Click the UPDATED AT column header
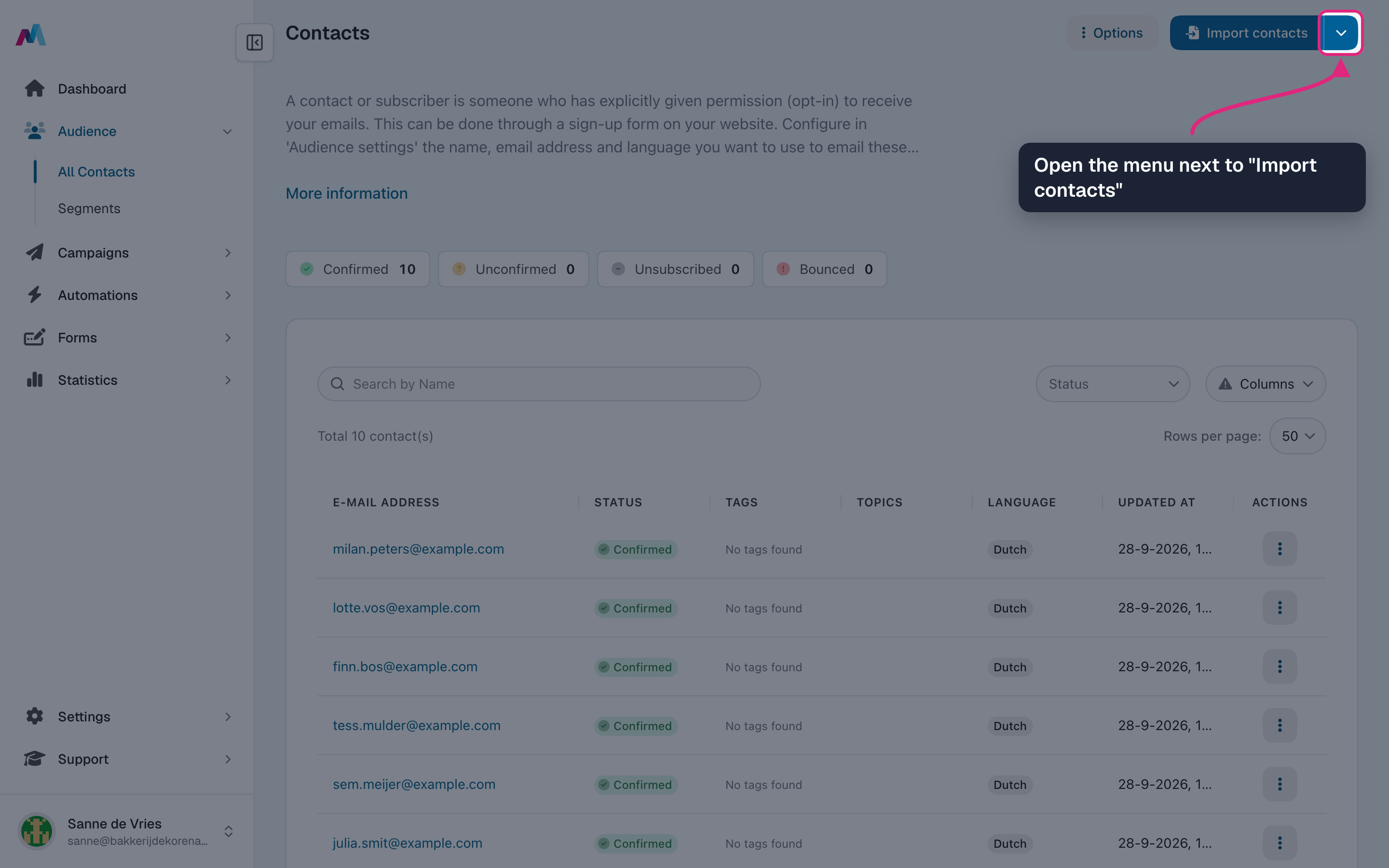The width and height of the screenshot is (1389, 868). (1156, 502)
